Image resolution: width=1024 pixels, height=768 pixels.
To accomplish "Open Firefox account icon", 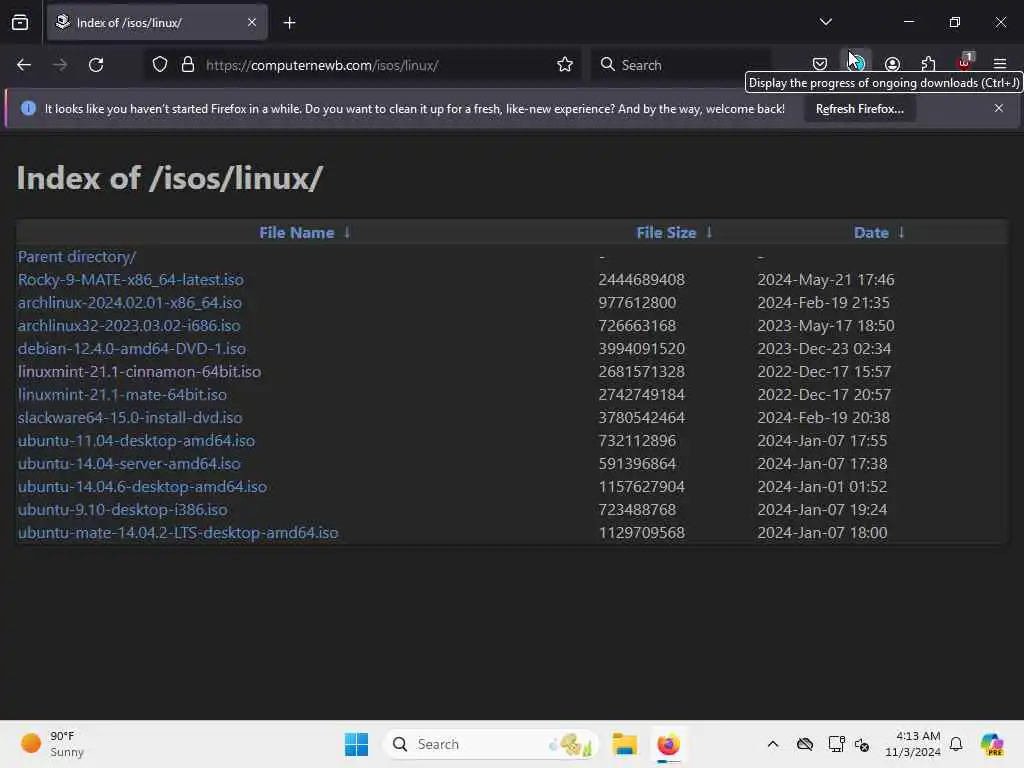I will pos(892,64).
